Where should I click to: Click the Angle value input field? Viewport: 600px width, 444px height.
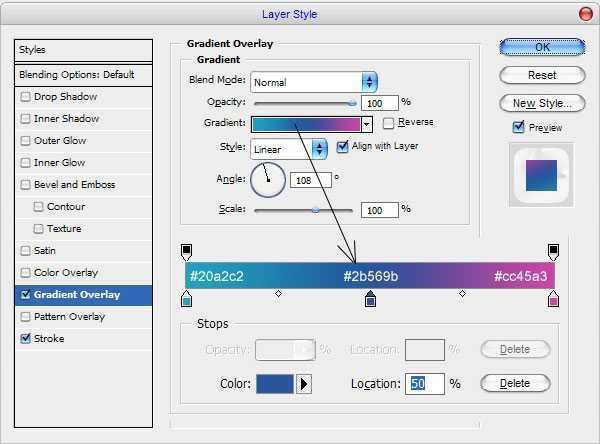click(310, 181)
